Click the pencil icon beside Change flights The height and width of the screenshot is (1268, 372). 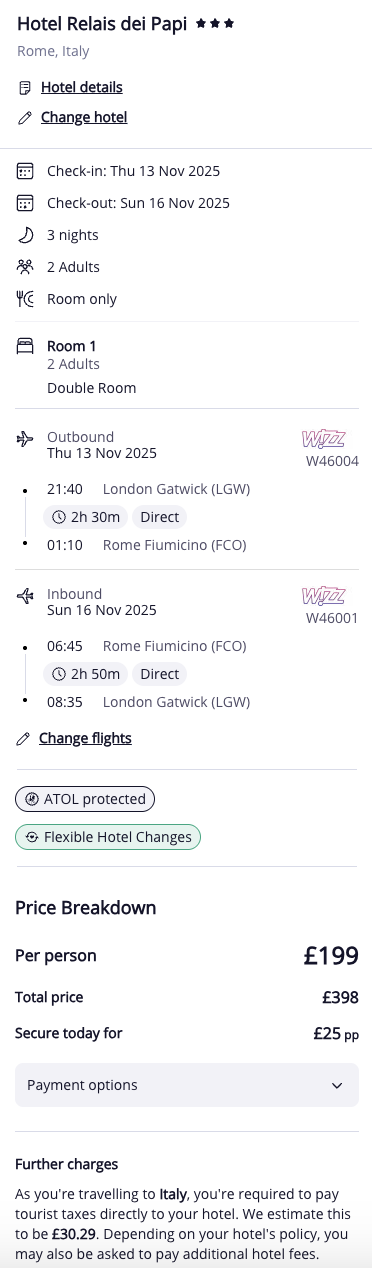click(24, 739)
